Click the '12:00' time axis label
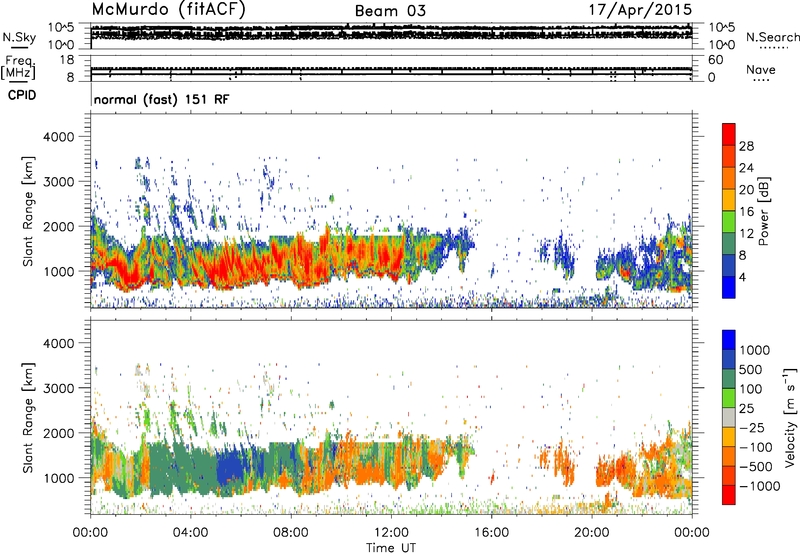The image size is (800, 554). click(391, 533)
